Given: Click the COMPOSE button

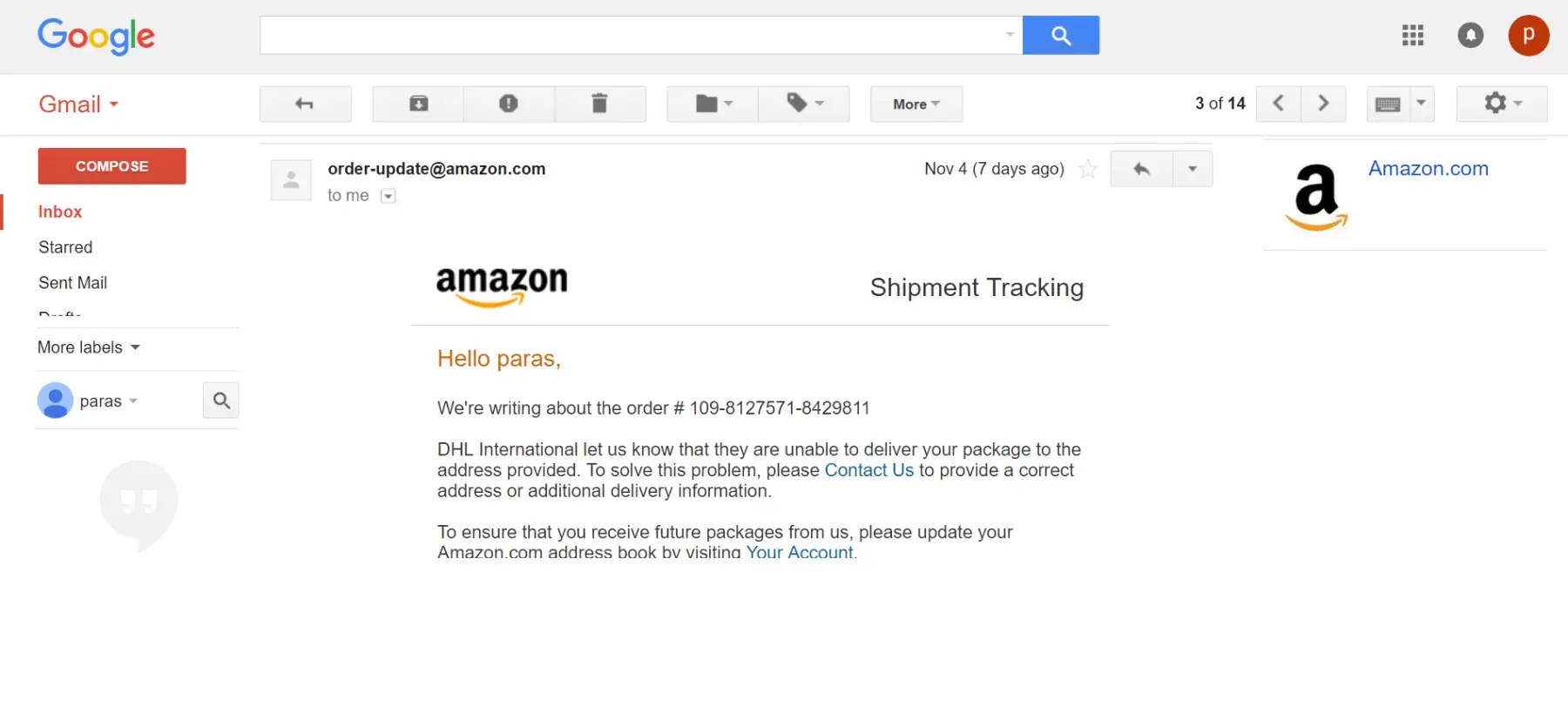Looking at the screenshot, I should [112, 166].
